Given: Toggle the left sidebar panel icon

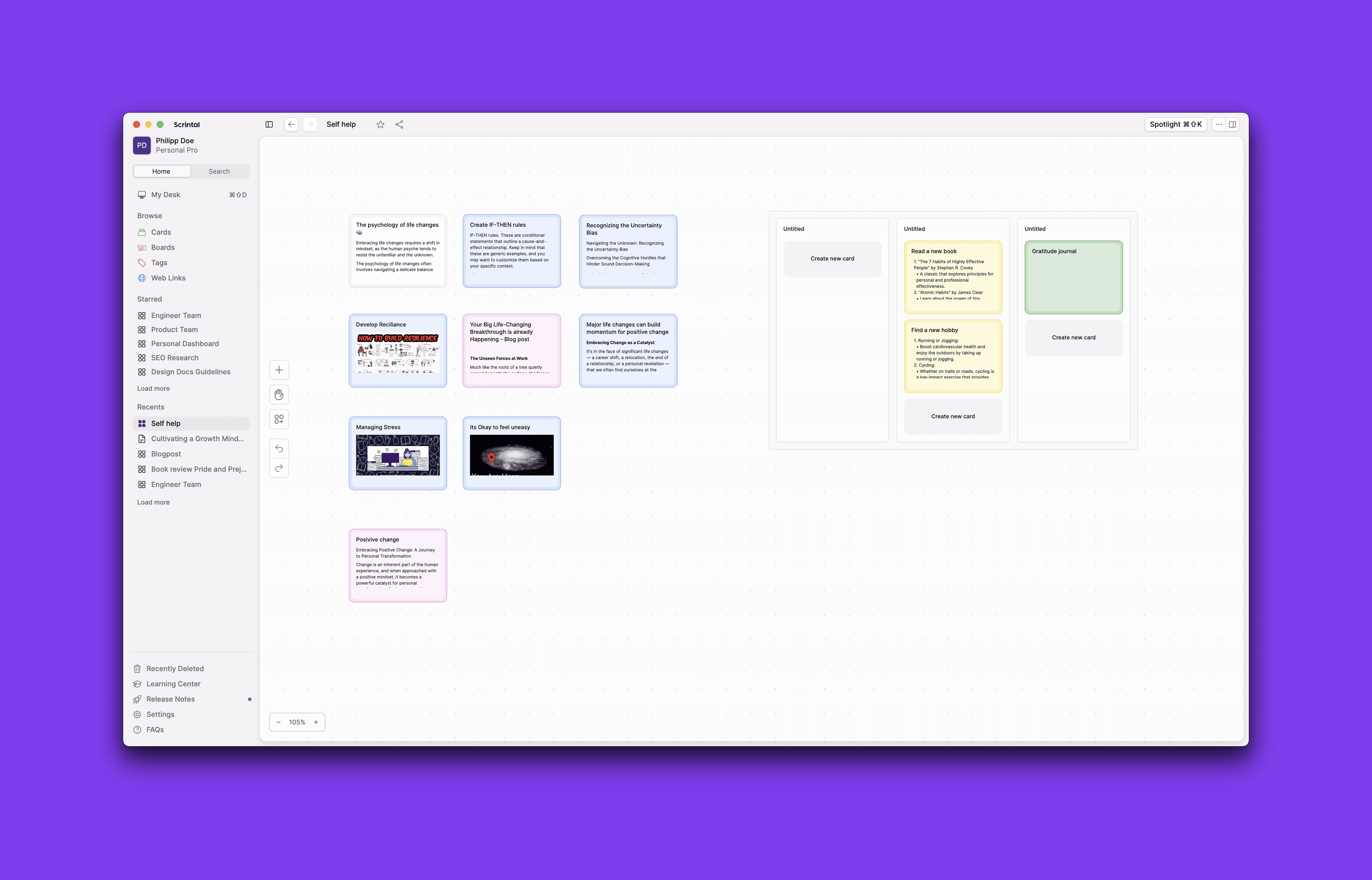Looking at the screenshot, I should (x=269, y=125).
